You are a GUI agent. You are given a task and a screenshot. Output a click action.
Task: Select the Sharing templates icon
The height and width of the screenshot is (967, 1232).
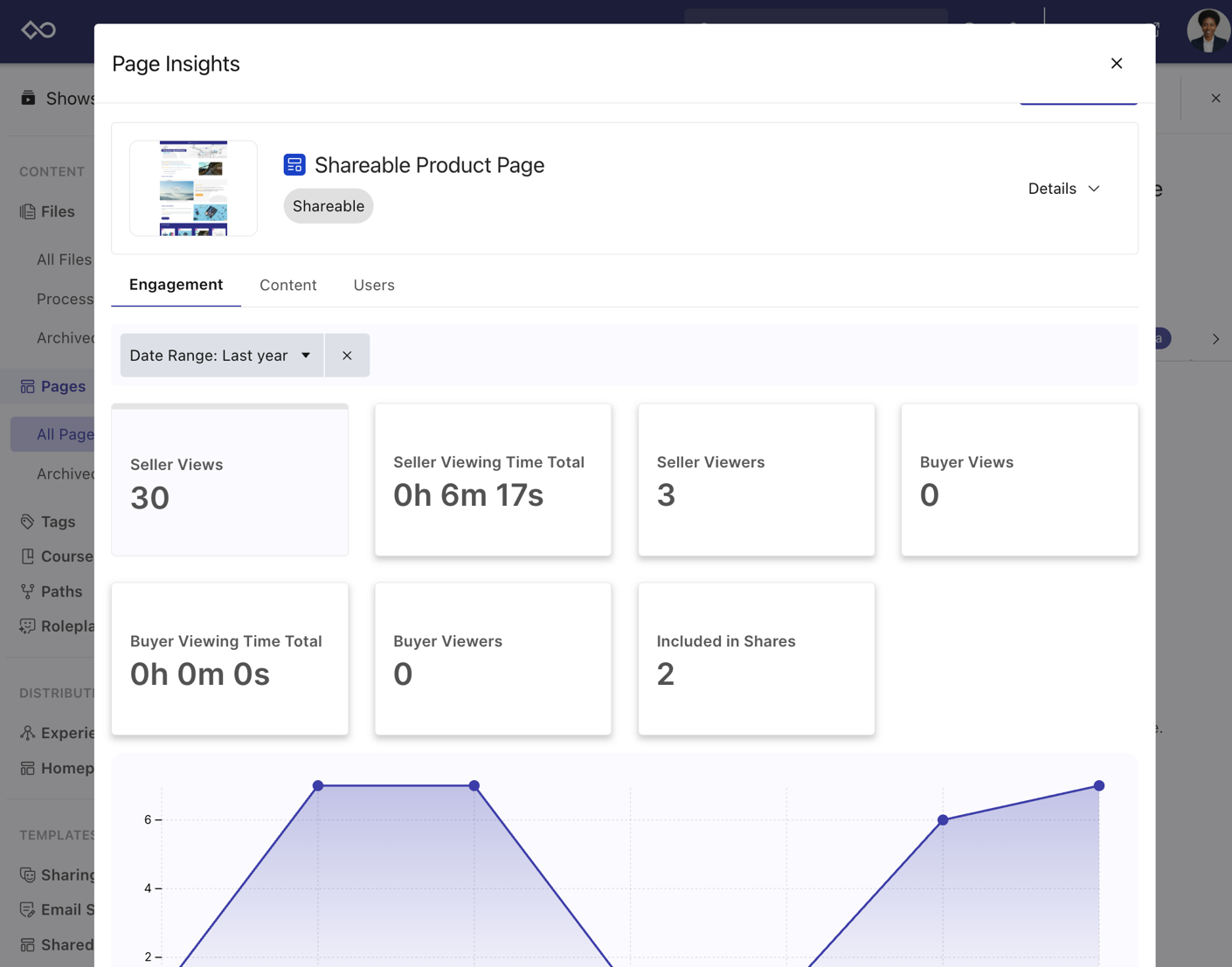tap(26, 874)
